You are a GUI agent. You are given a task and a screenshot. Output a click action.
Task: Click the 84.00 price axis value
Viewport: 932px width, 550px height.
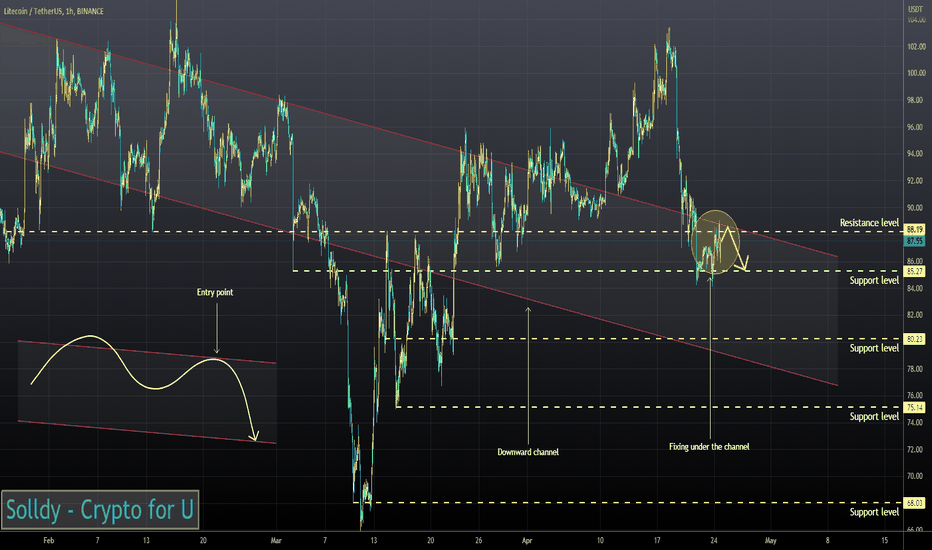(x=916, y=288)
